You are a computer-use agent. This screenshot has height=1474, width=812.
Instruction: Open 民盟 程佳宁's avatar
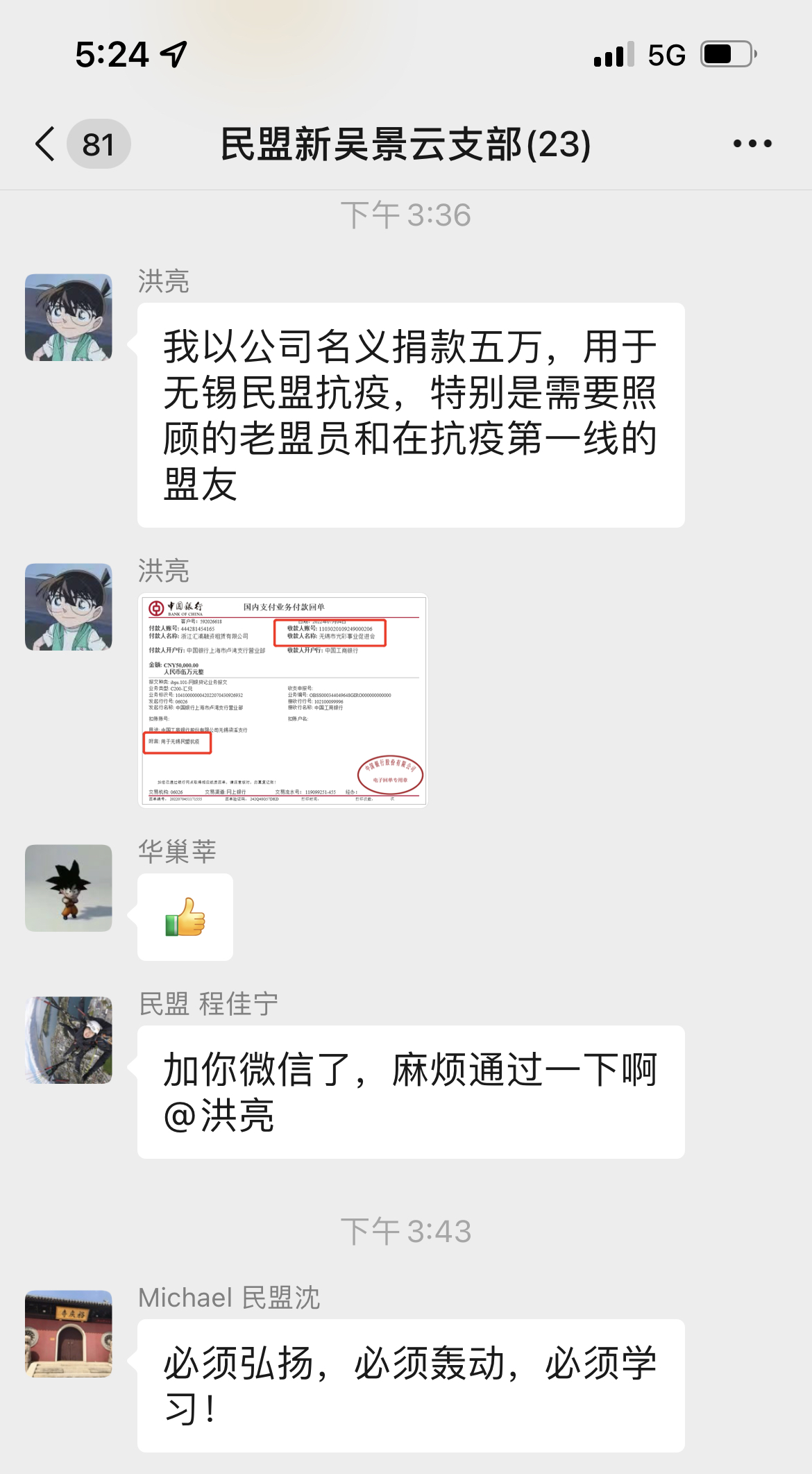(69, 1040)
